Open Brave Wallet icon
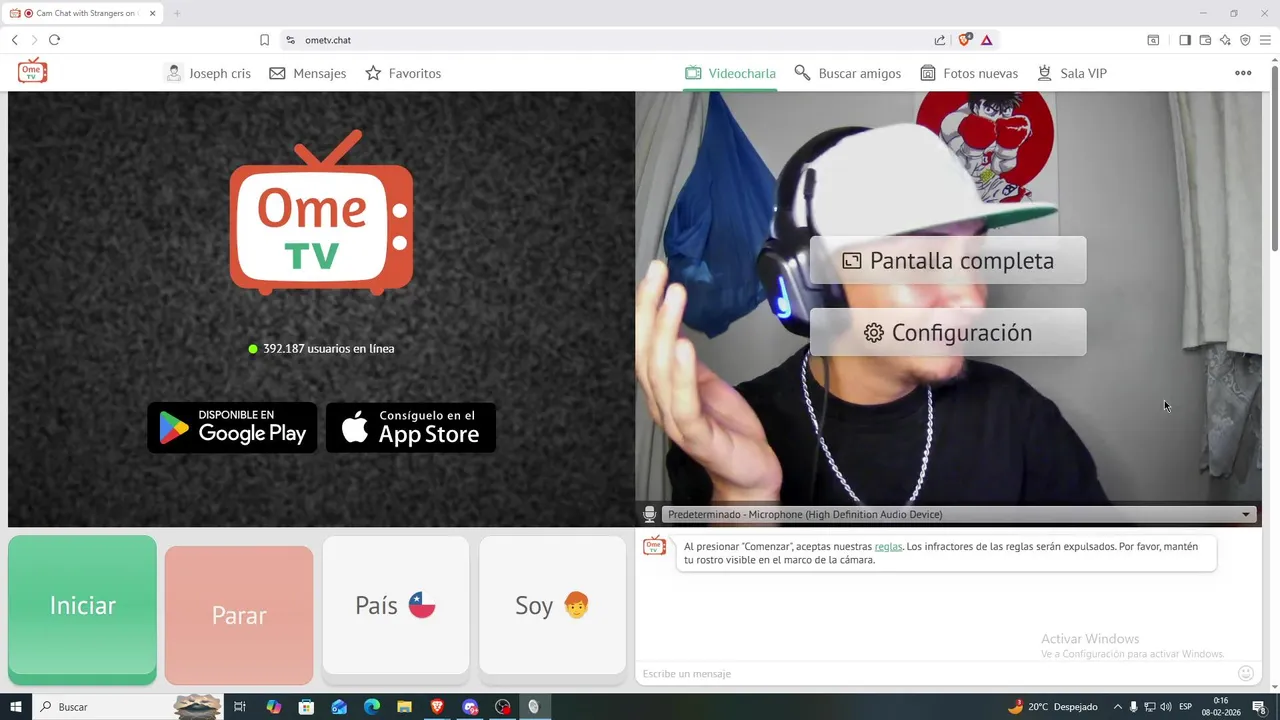 [x=1205, y=40]
